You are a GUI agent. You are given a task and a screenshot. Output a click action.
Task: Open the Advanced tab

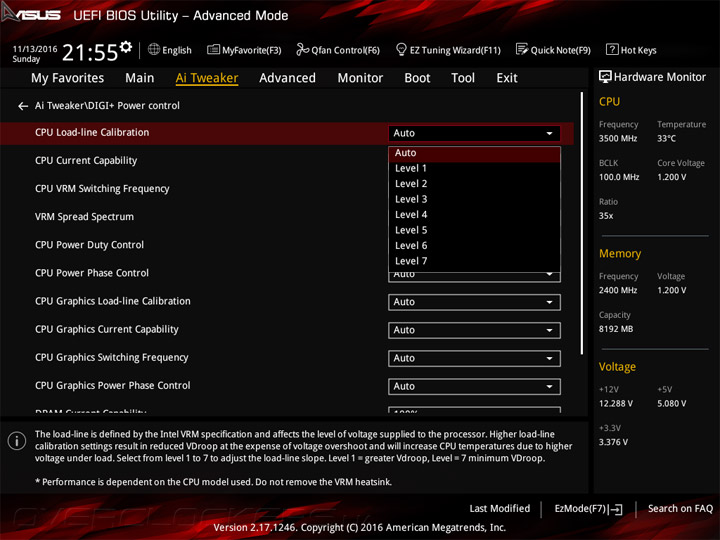coord(287,78)
